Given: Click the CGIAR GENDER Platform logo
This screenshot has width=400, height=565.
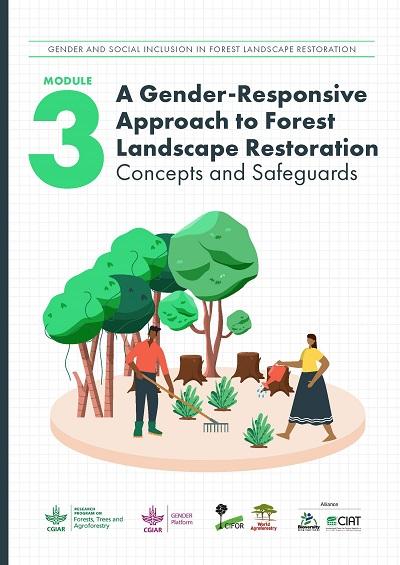Looking at the screenshot, I should click(167, 519).
